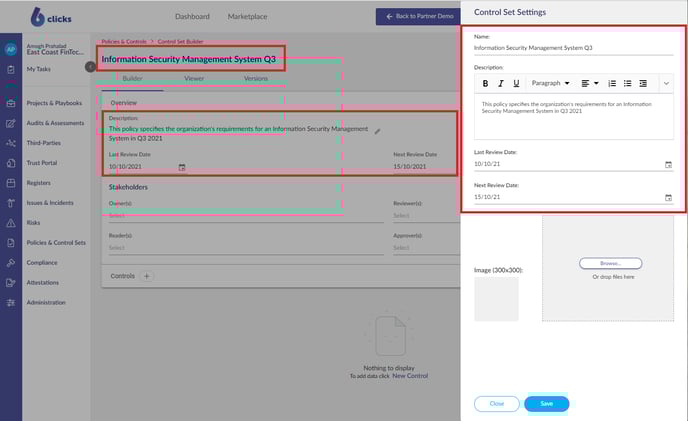Viewport: 688px width, 421px height.
Task: Open calendar for Next Review Date in settings panel
Action: (x=668, y=198)
